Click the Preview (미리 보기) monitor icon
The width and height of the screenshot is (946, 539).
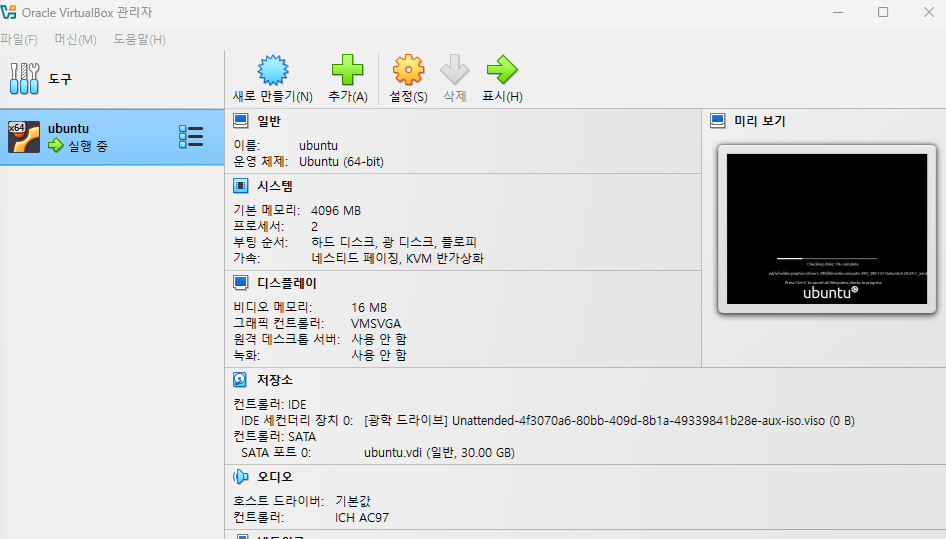pos(717,121)
